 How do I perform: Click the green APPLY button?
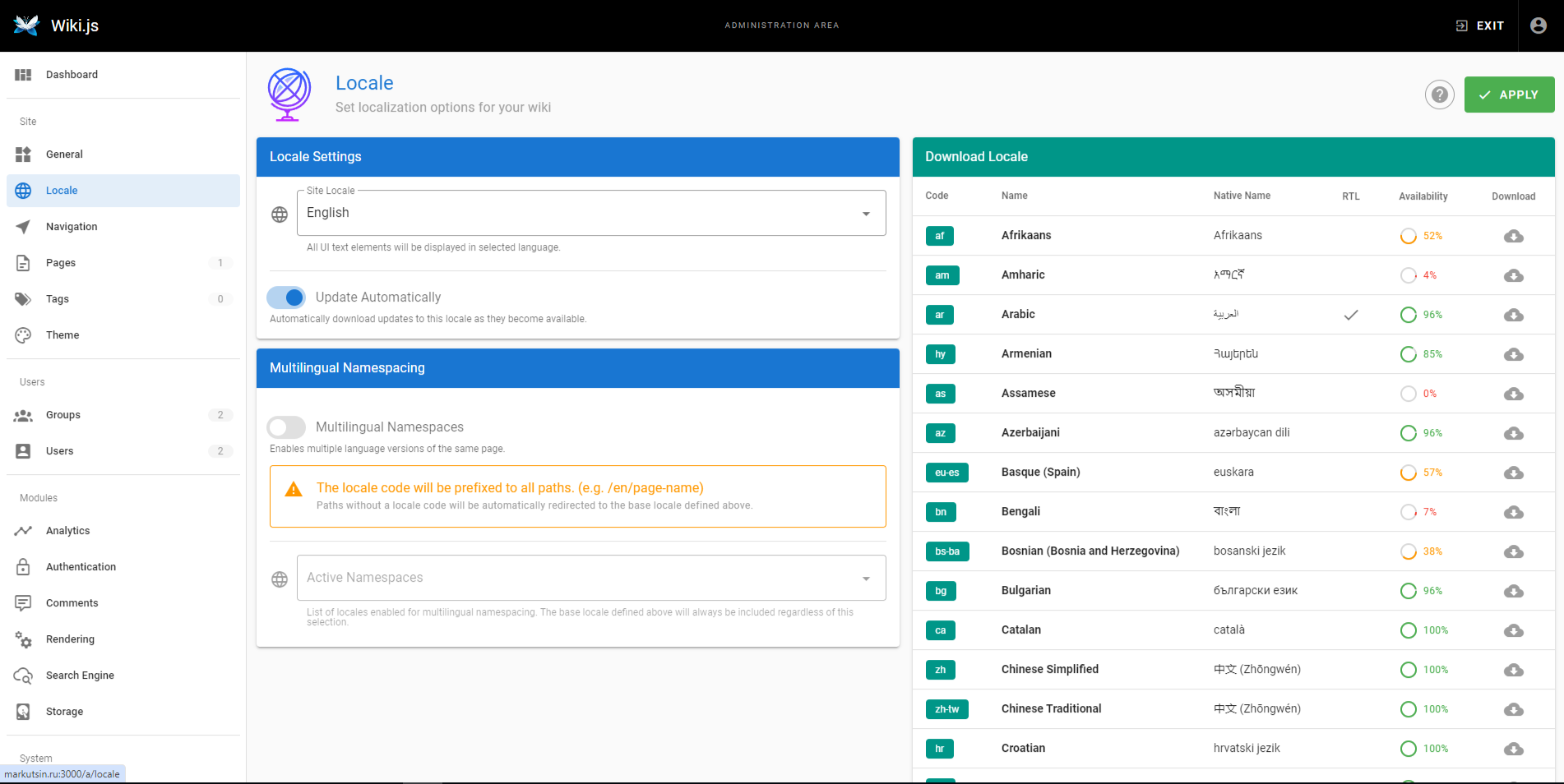pyautogui.click(x=1509, y=95)
